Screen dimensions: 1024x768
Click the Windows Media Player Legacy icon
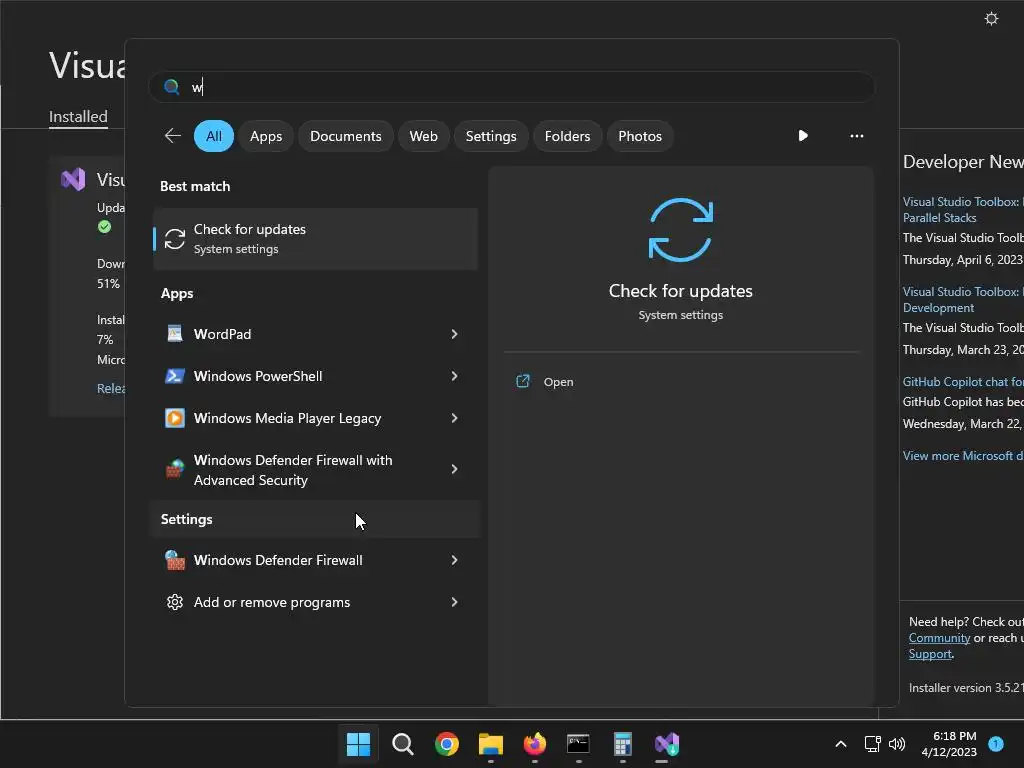pyautogui.click(x=174, y=418)
